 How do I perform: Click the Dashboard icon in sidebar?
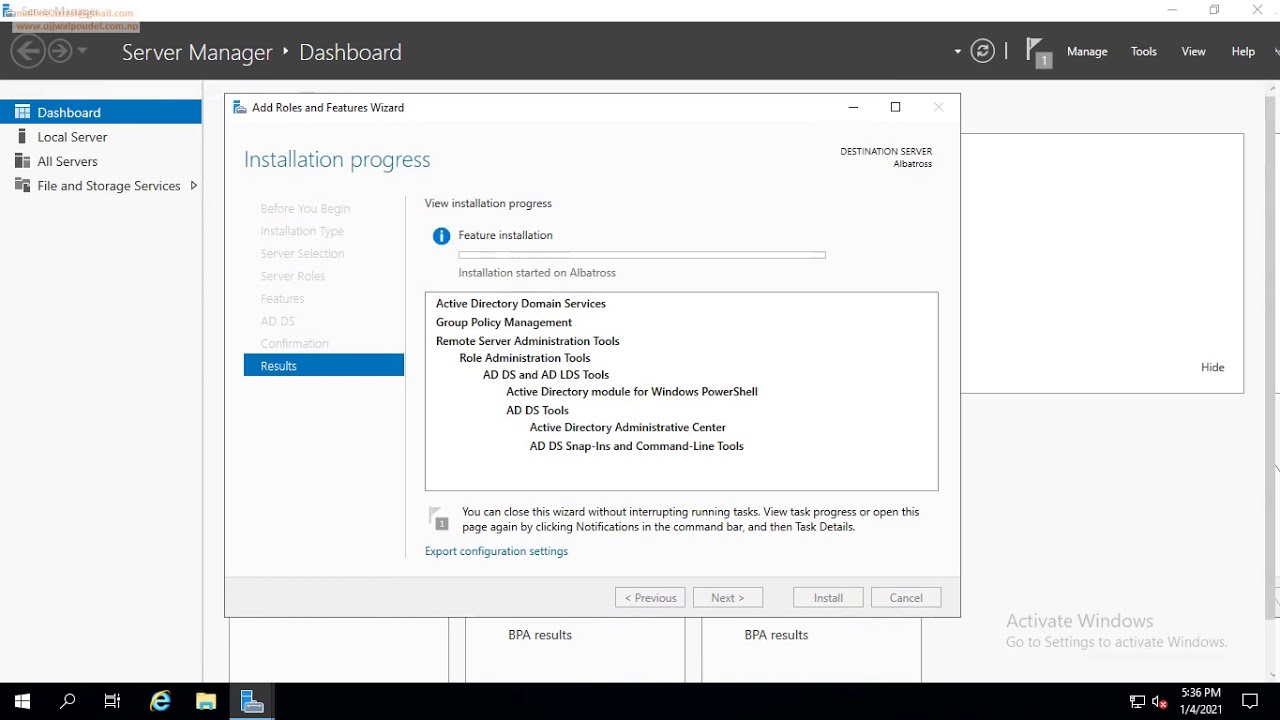pyautogui.click(x=22, y=112)
